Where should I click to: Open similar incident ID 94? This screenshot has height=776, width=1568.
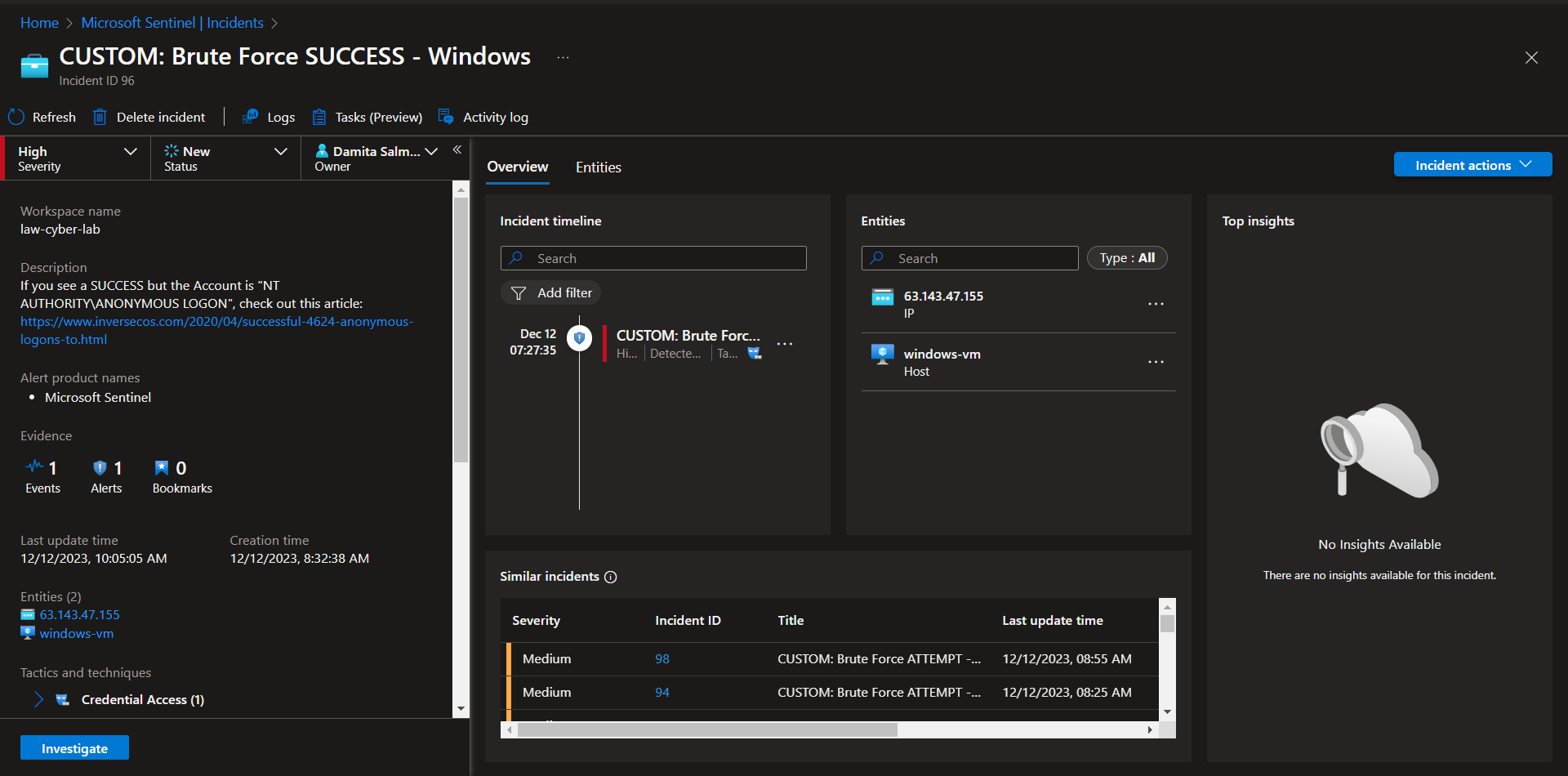662,693
